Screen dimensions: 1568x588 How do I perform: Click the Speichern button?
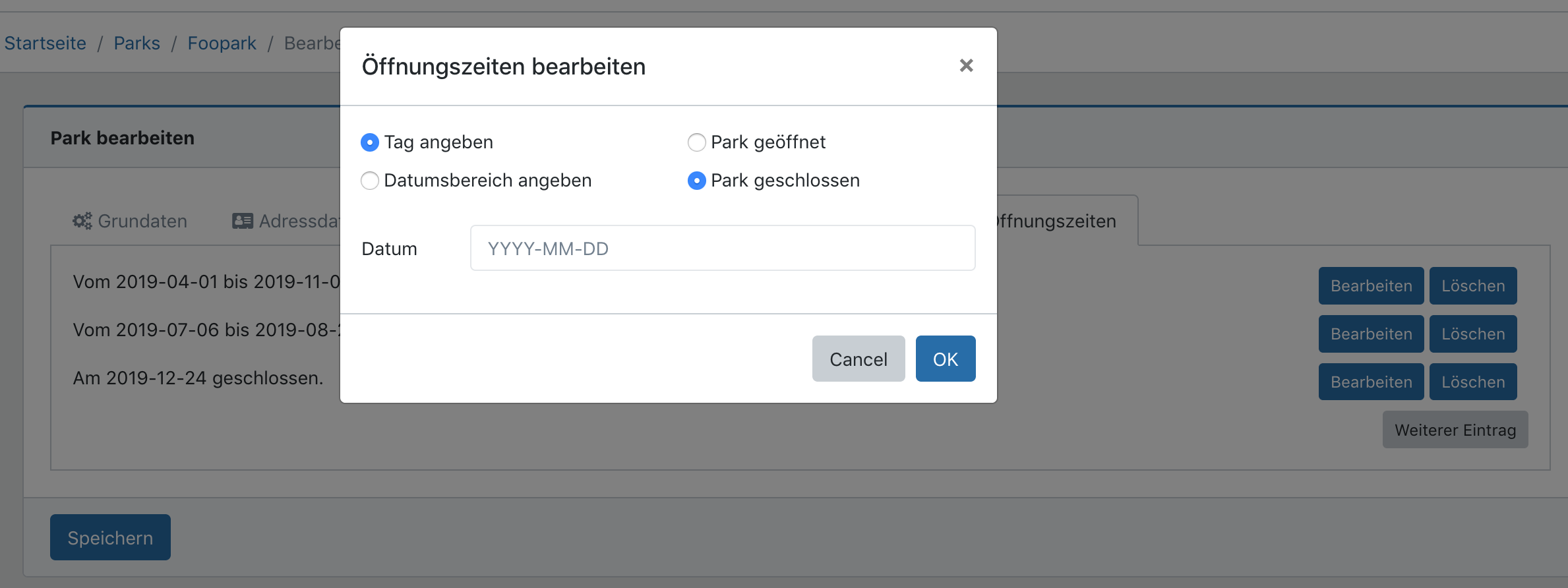pos(110,538)
